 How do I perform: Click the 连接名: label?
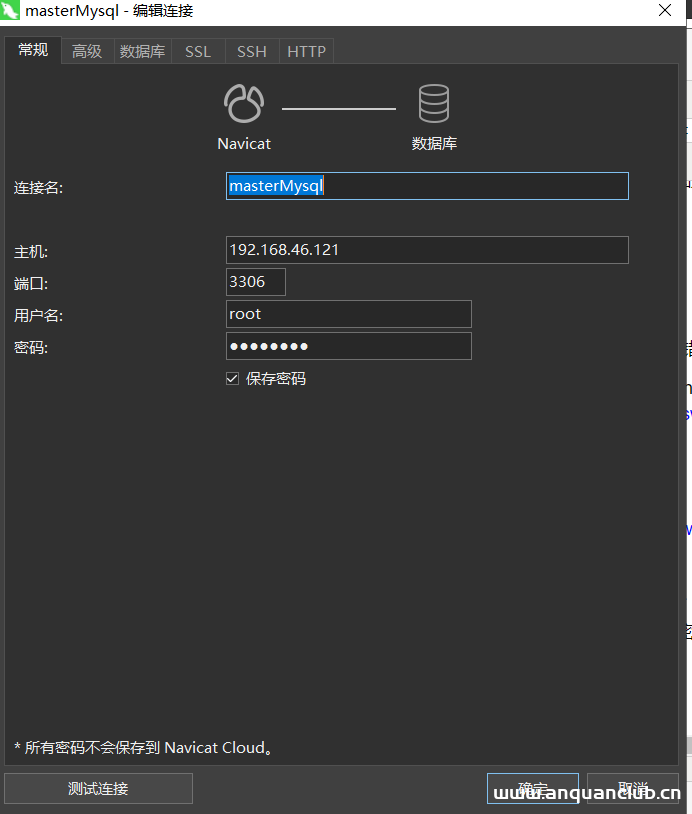38,187
